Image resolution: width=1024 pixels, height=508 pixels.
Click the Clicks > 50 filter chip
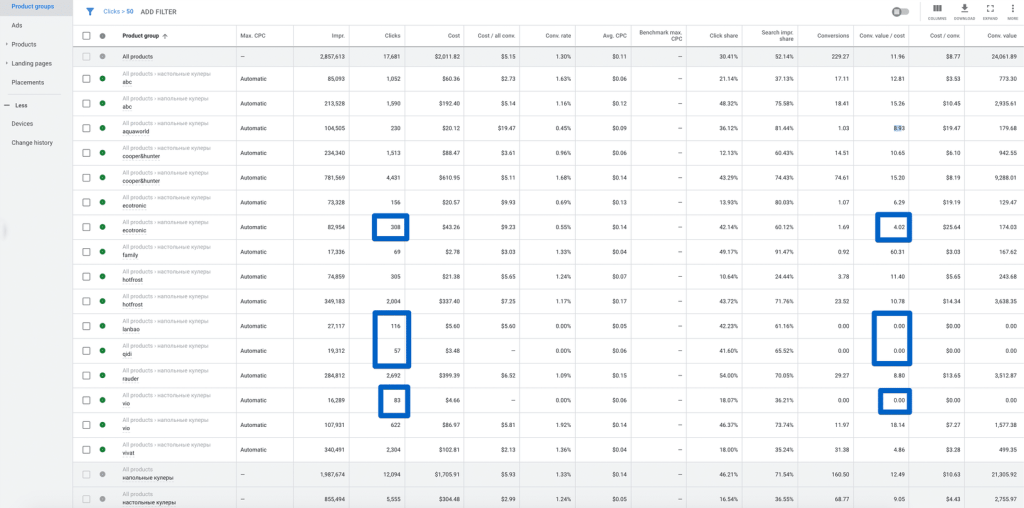coord(118,12)
